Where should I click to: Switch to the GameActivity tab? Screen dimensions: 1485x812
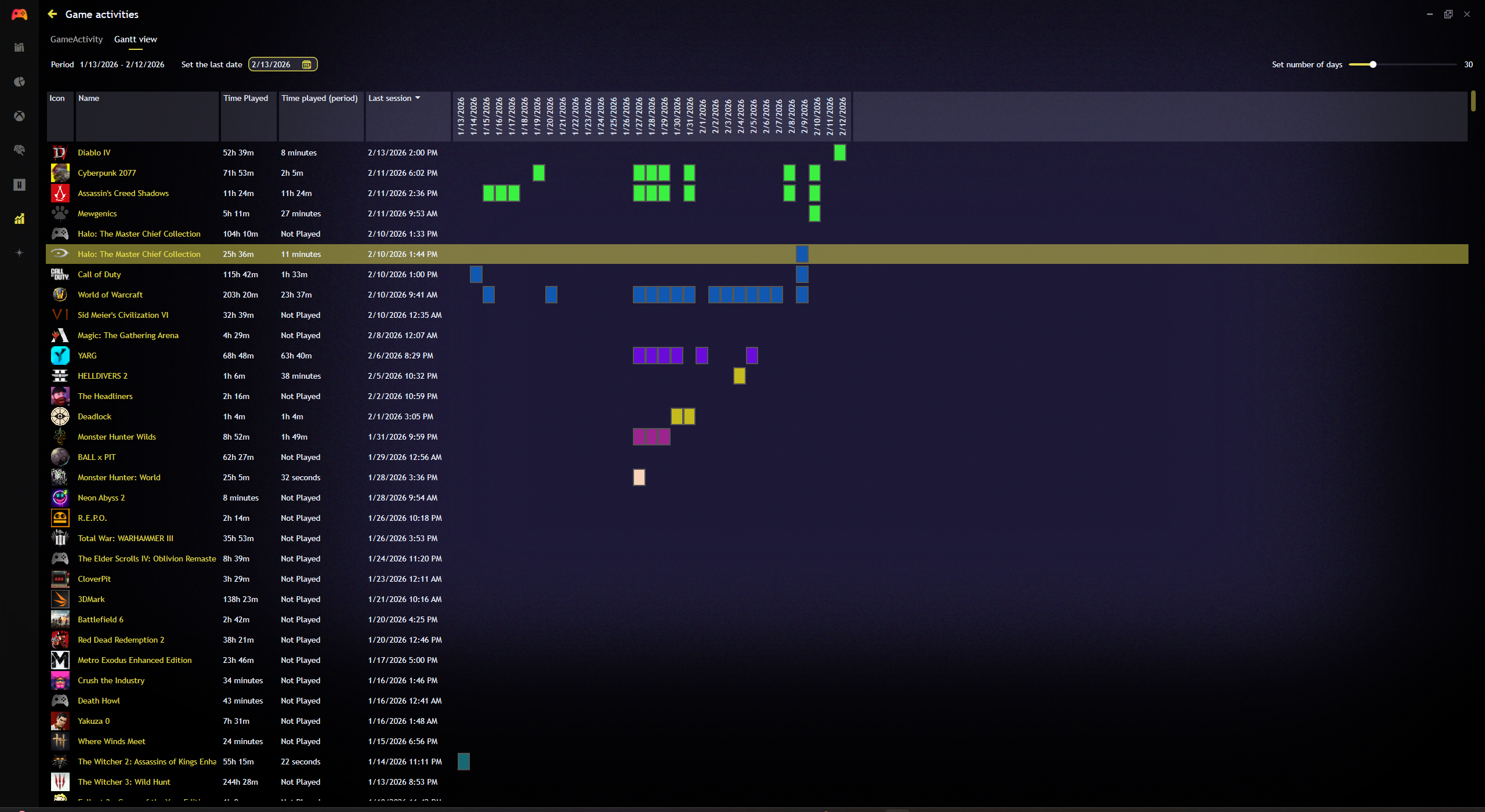pos(76,39)
